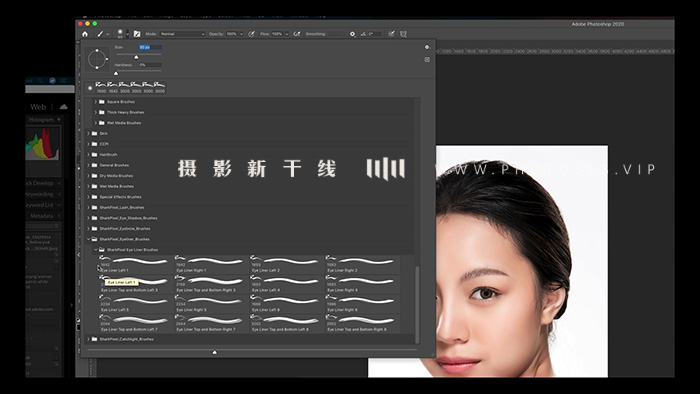Expand SharkPixel_Lash_Brushes folder chevron
700x394 pixels.
[x=88, y=207]
